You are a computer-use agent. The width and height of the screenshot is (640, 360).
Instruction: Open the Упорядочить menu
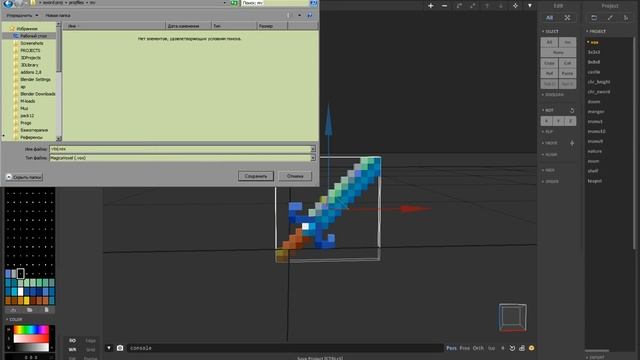click(22, 15)
